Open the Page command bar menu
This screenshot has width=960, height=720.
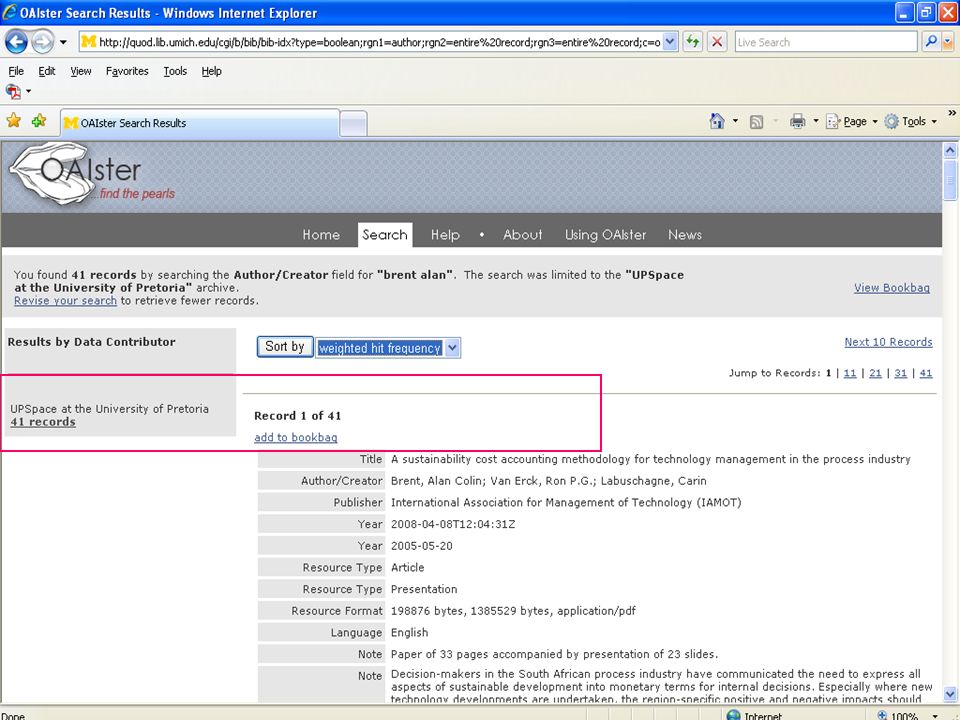pyautogui.click(x=852, y=121)
